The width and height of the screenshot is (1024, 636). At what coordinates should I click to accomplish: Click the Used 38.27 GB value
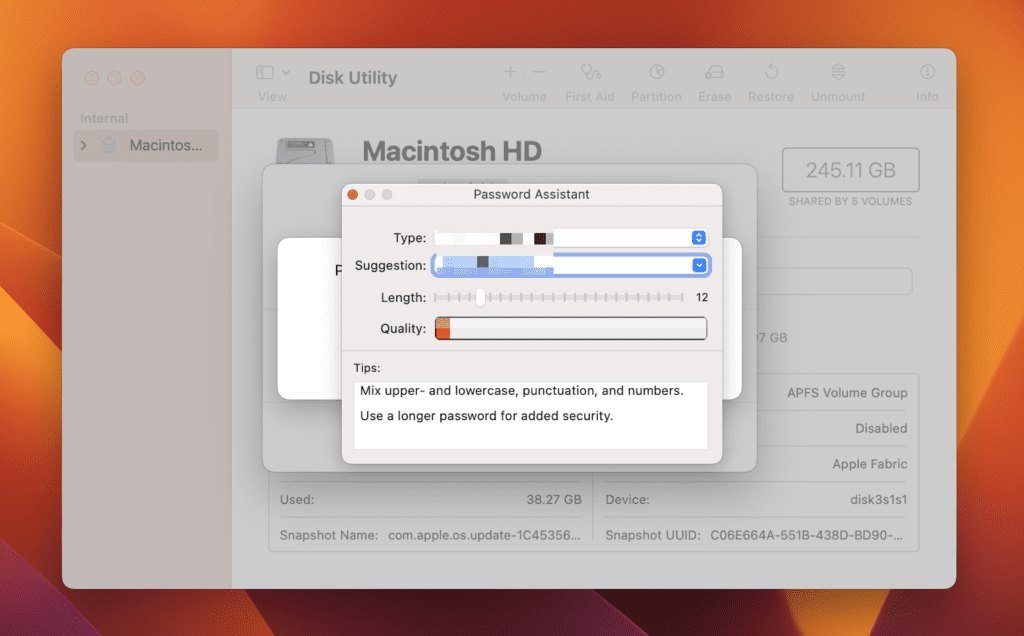tap(554, 500)
